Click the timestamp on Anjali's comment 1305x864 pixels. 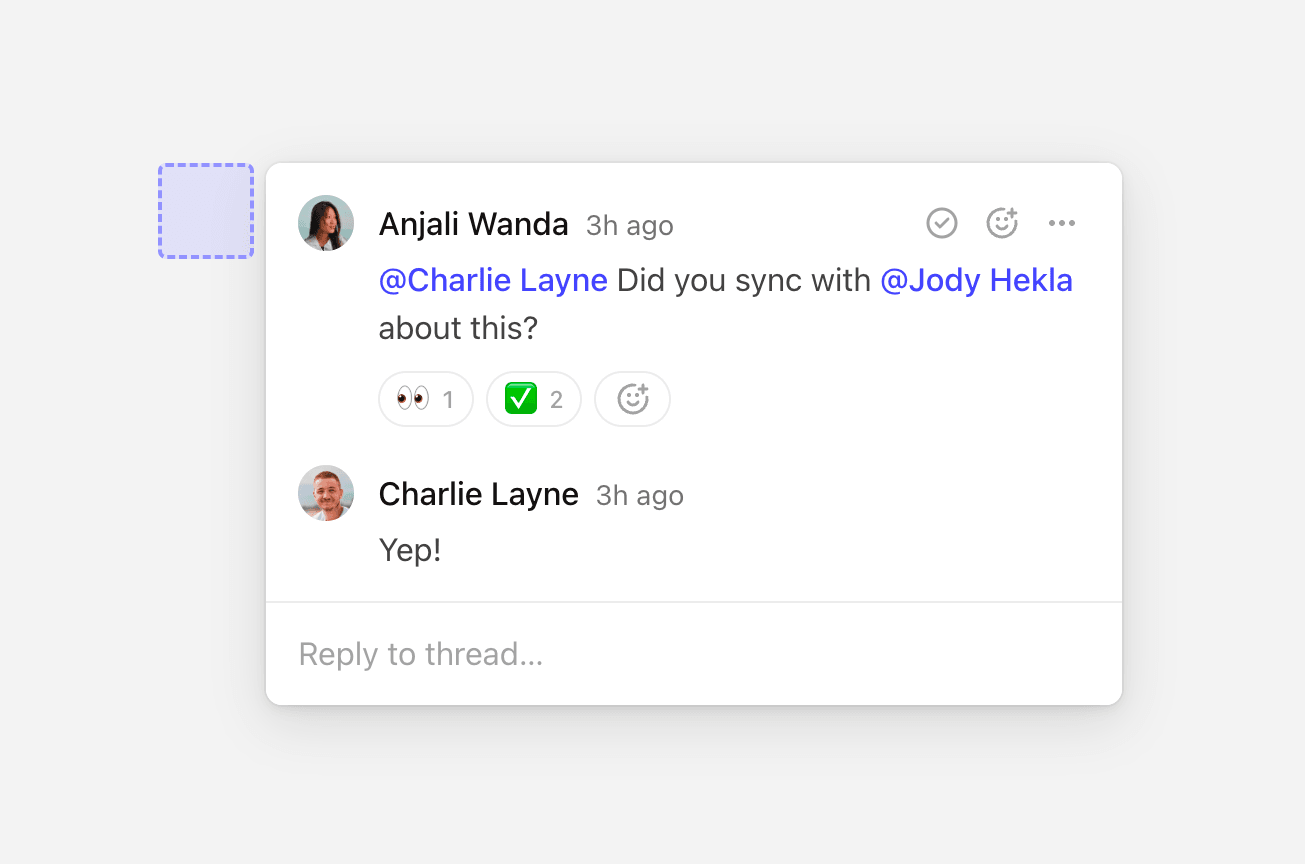[x=629, y=226]
